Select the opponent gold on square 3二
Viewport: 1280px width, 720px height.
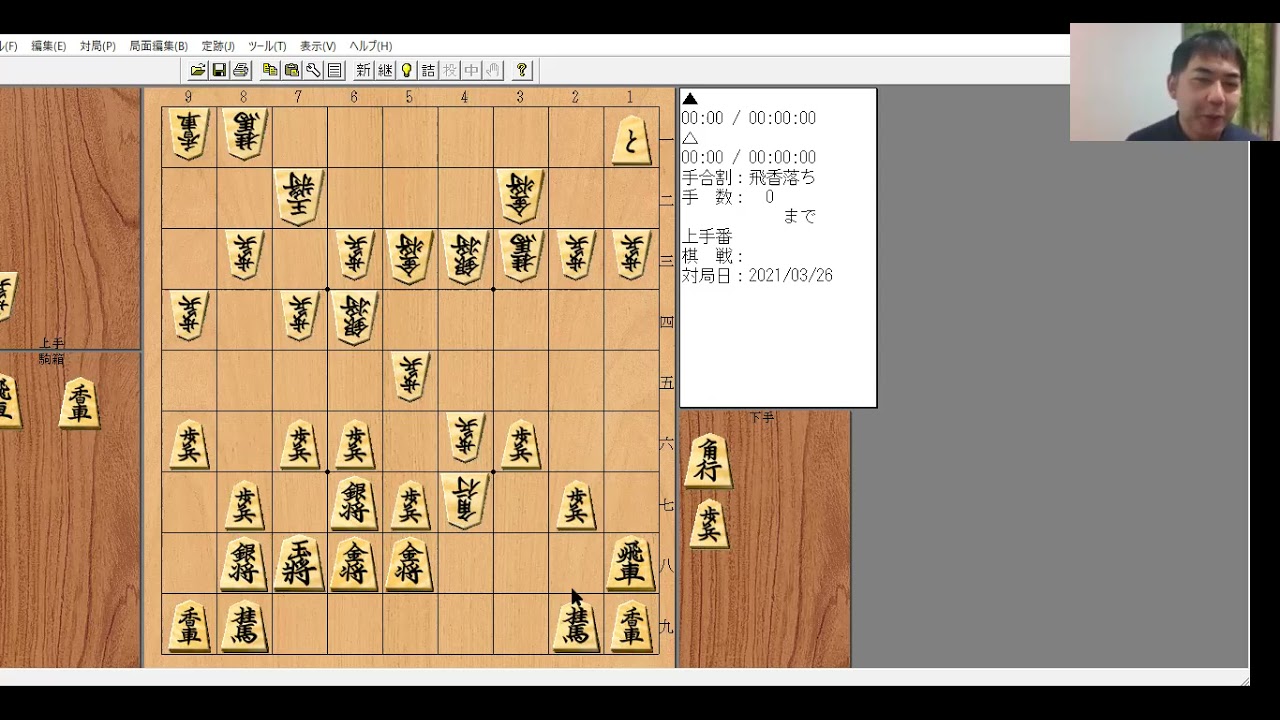point(520,196)
